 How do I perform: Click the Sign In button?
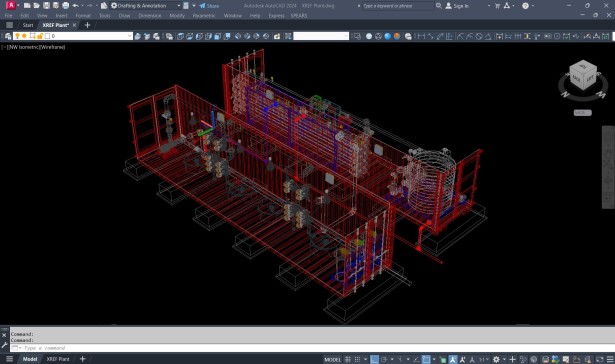457,6
